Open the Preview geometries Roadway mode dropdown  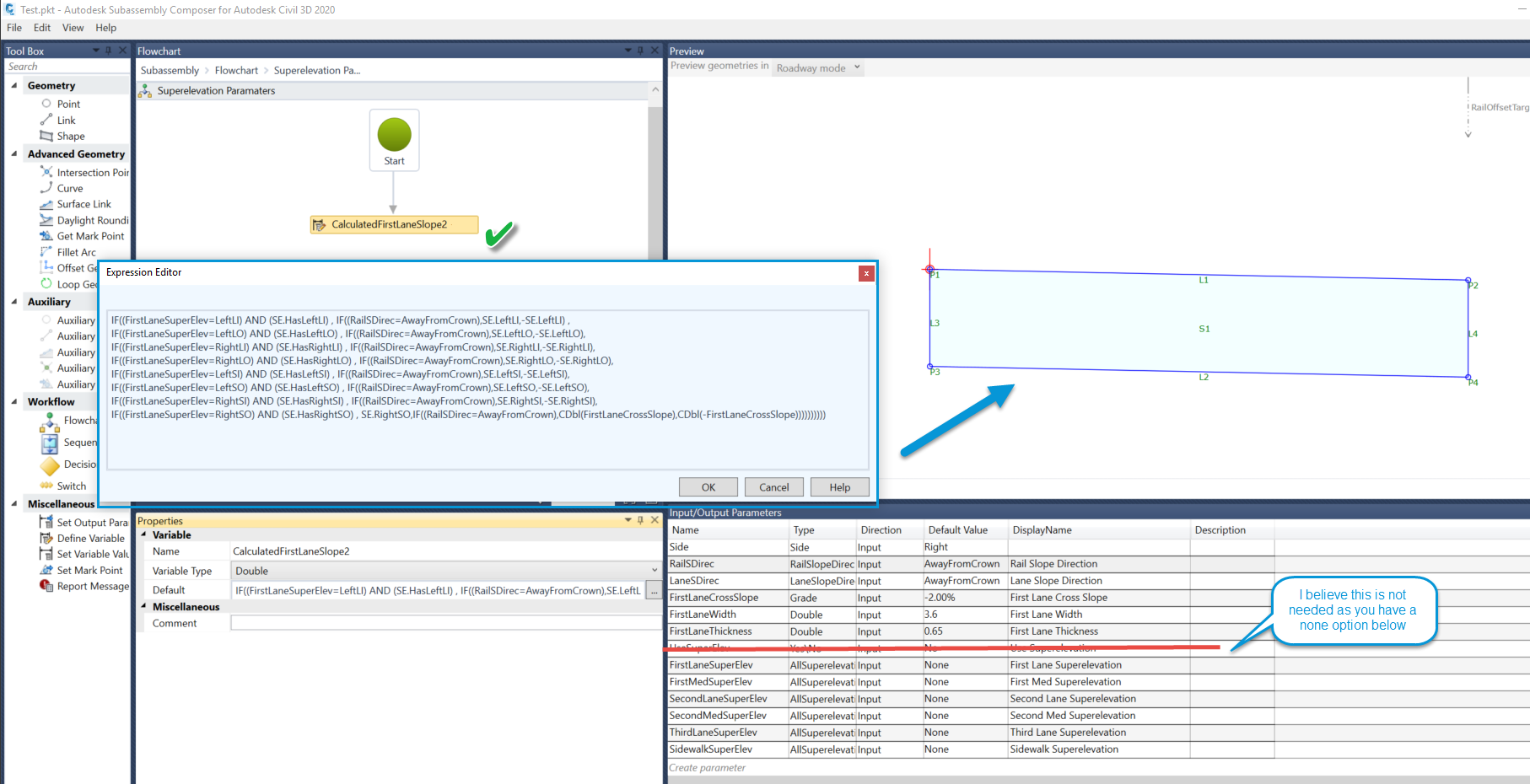pyautogui.click(x=855, y=67)
